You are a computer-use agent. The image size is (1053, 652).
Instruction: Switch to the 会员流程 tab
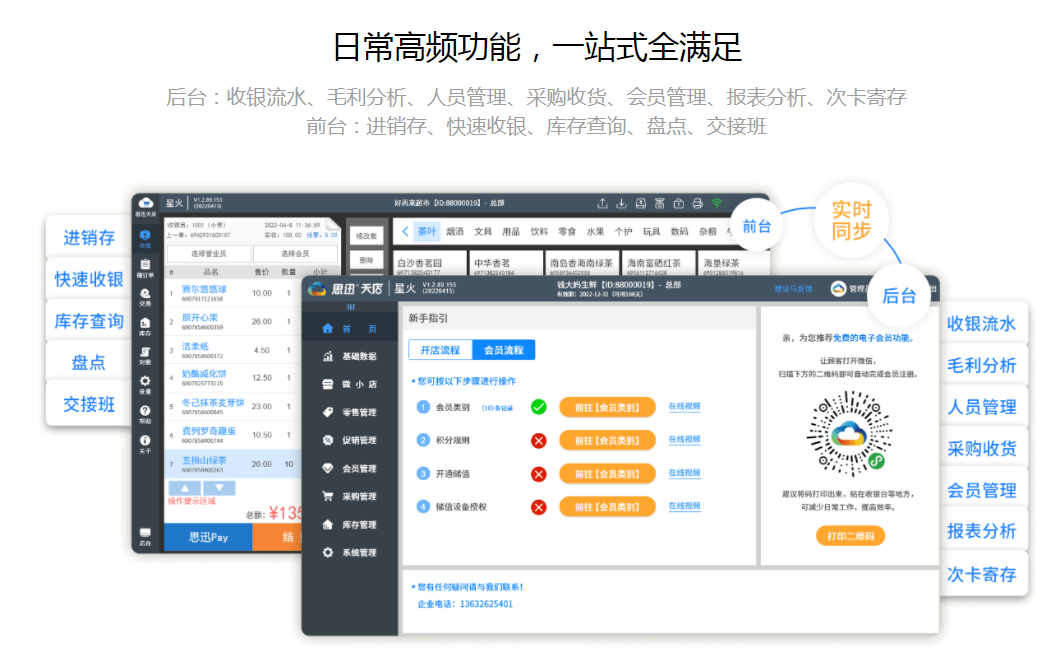(503, 352)
